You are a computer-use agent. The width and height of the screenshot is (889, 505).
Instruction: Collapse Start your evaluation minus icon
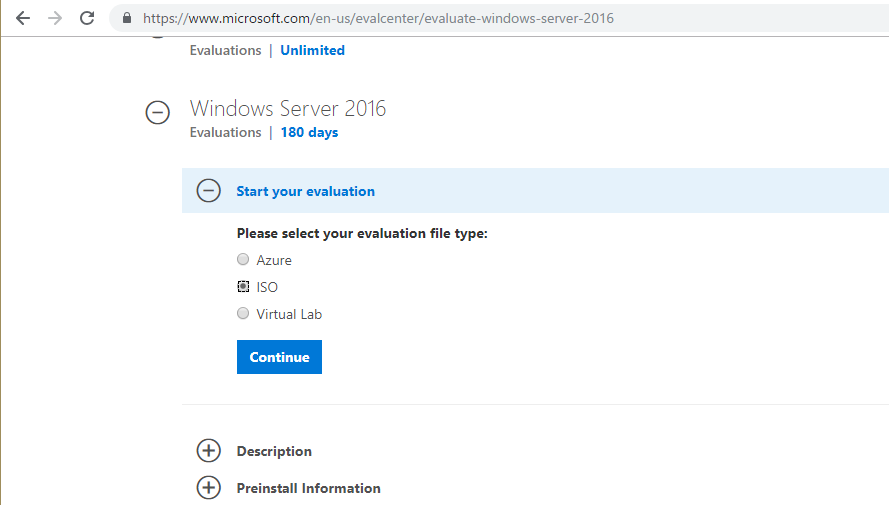[x=208, y=191]
